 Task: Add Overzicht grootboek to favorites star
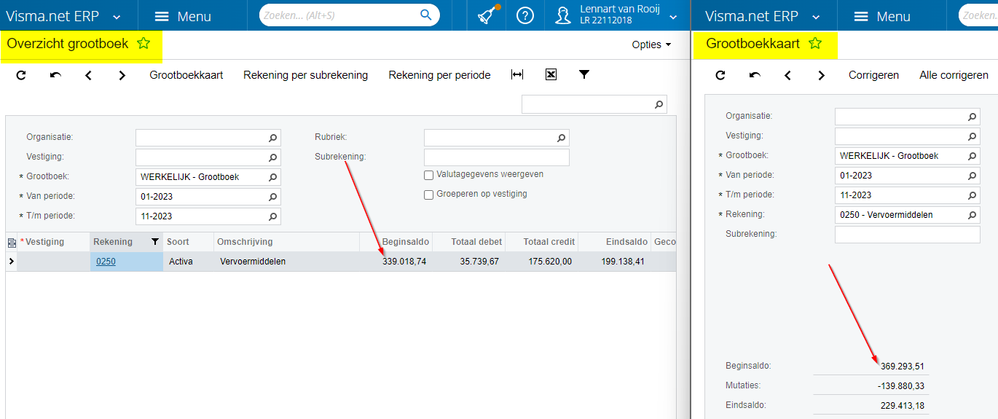coord(144,44)
